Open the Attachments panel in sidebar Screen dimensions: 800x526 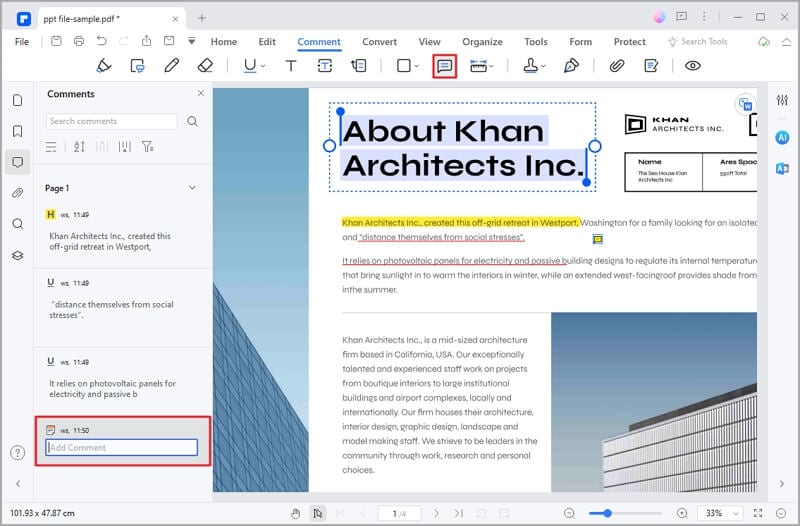click(17, 193)
